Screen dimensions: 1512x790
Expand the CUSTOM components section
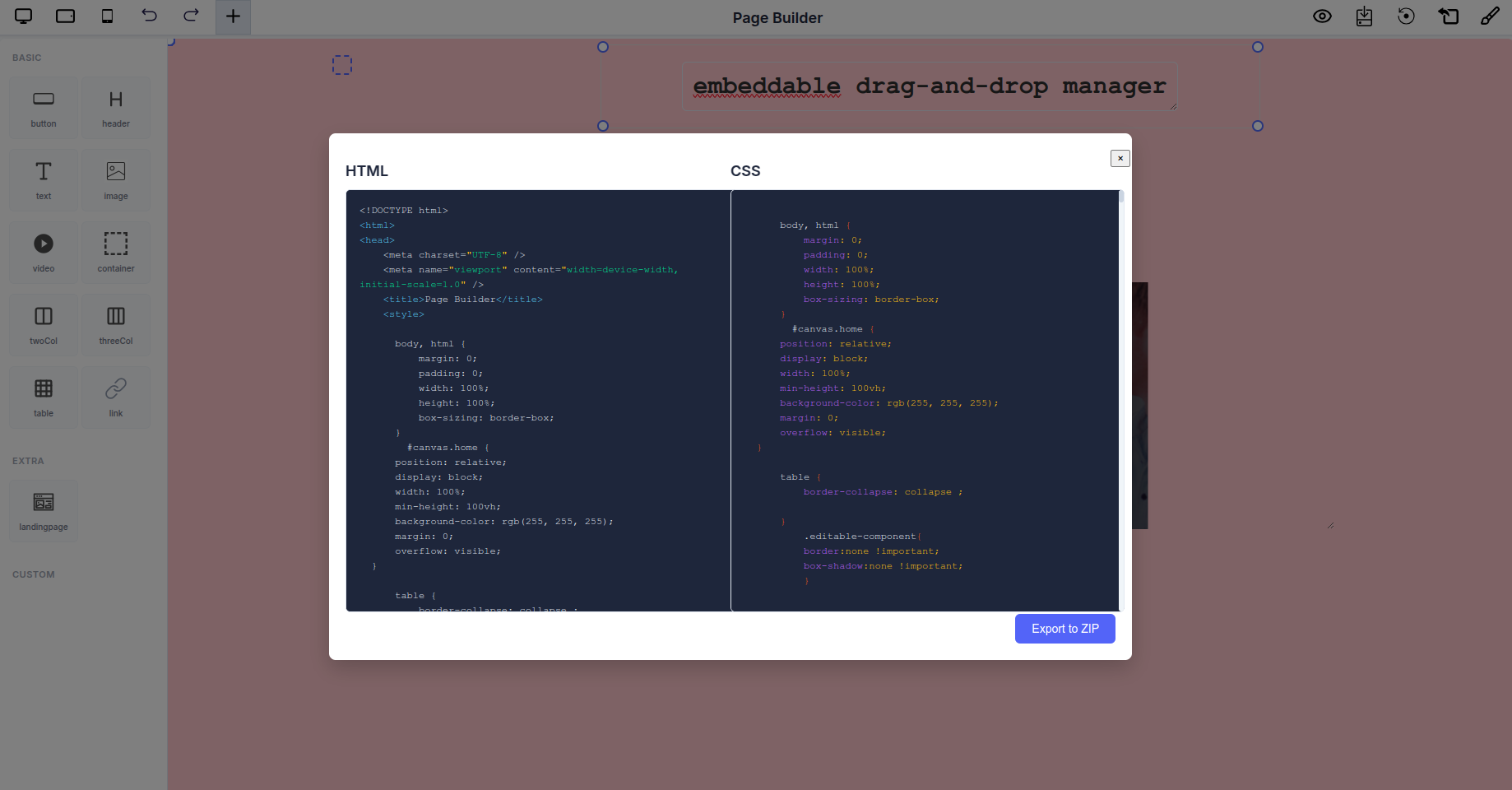[x=34, y=574]
